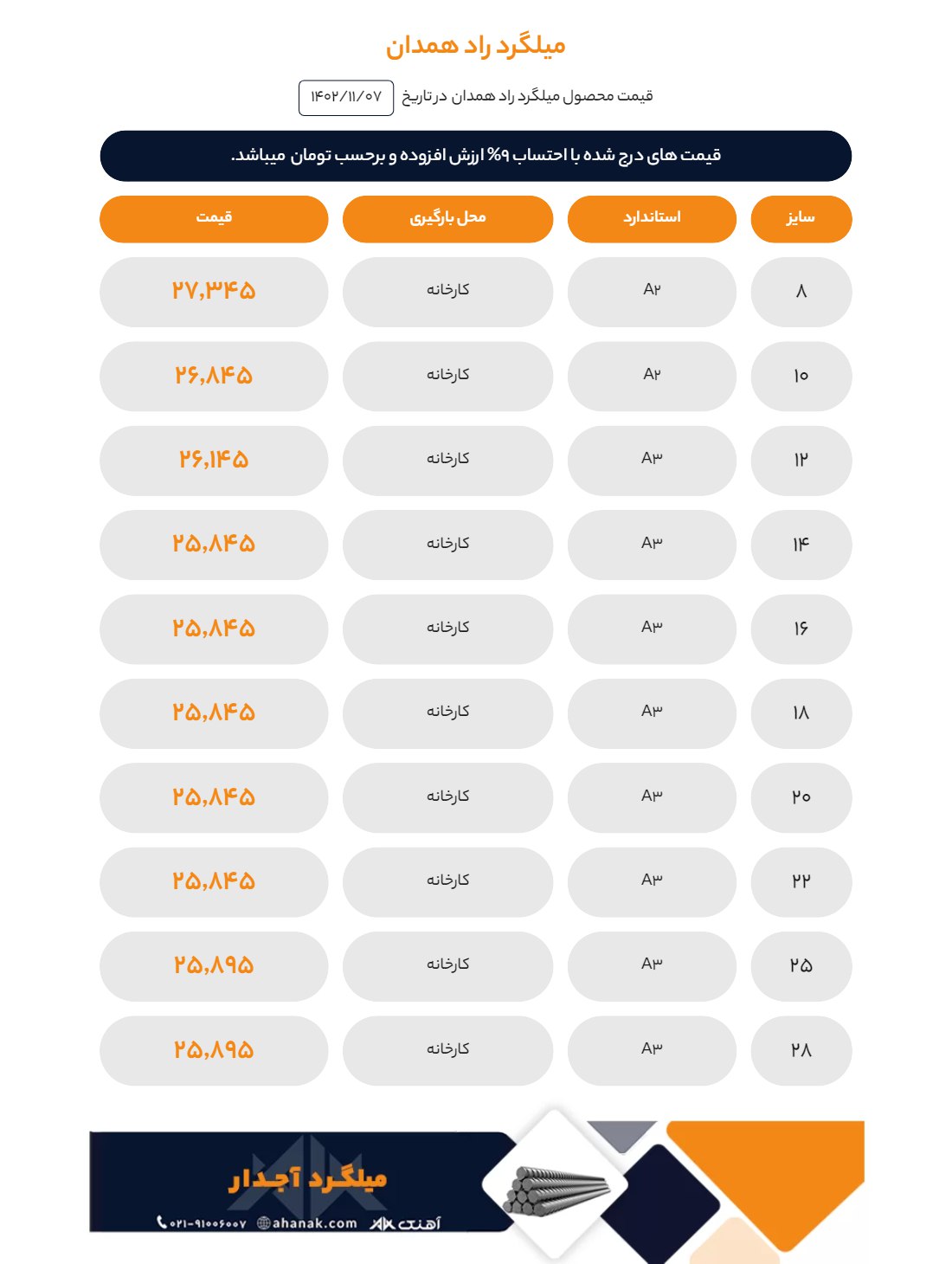Viewport: 952px width, 1264px height.
Task: Select the date box 1402/11/07
Action: (x=346, y=97)
